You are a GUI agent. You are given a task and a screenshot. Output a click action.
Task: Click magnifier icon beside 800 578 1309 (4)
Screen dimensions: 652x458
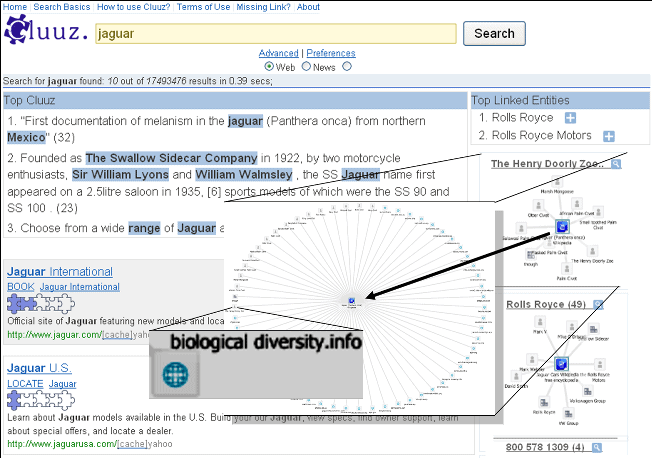(x=598, y=447)
